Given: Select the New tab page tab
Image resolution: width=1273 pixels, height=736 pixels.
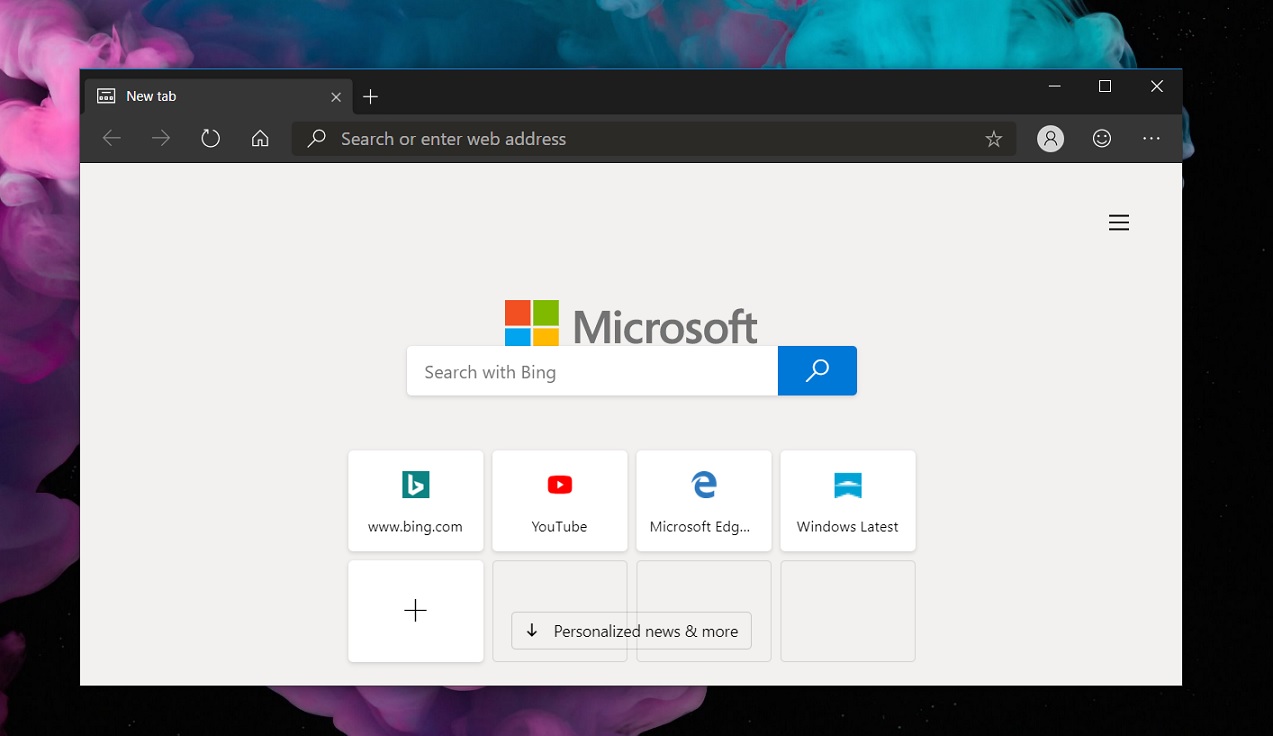Looking at the screenshot, I should 200,96.
